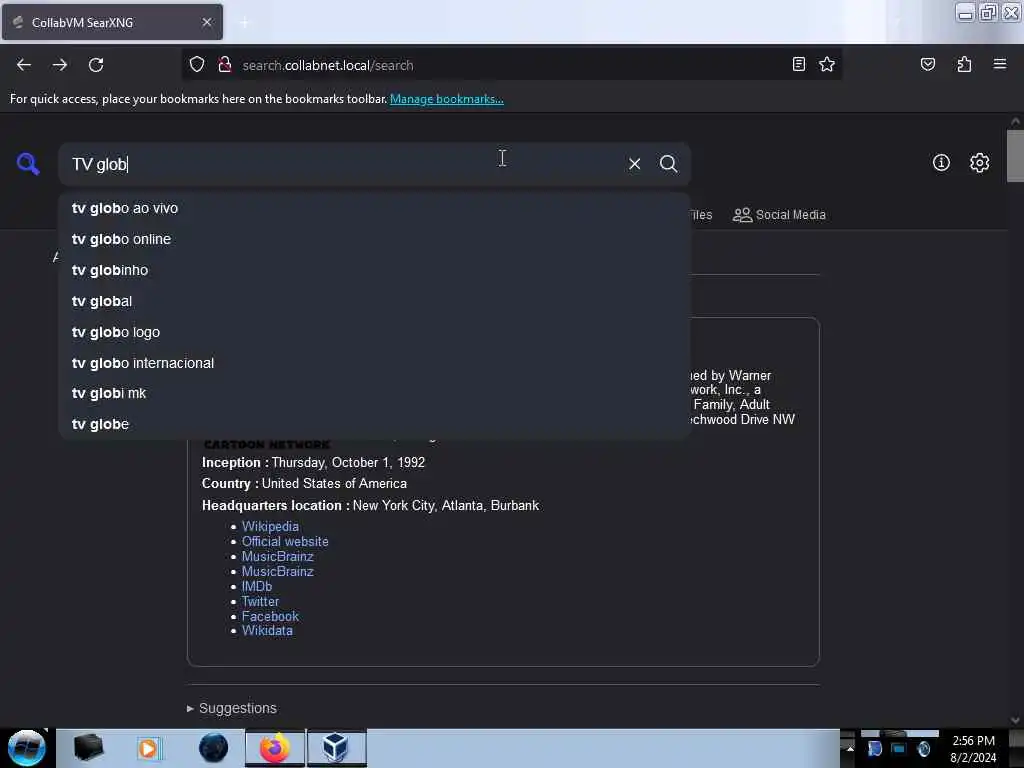1024x768 pixels.
Task: Open the black box taskbar icon
Action: (88, 748)
